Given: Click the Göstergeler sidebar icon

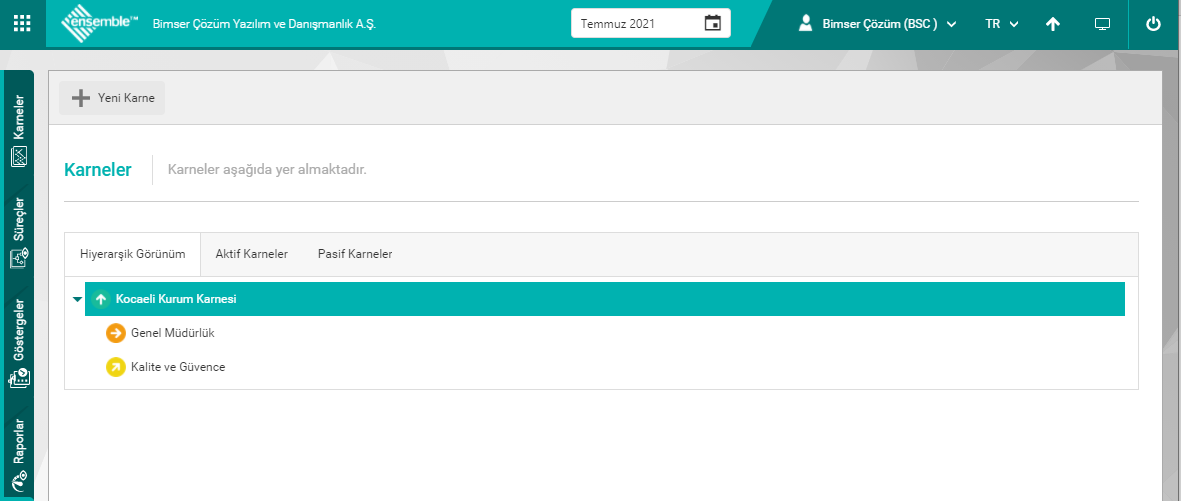Looking at the screenshot, I should (x=20, y=379).
